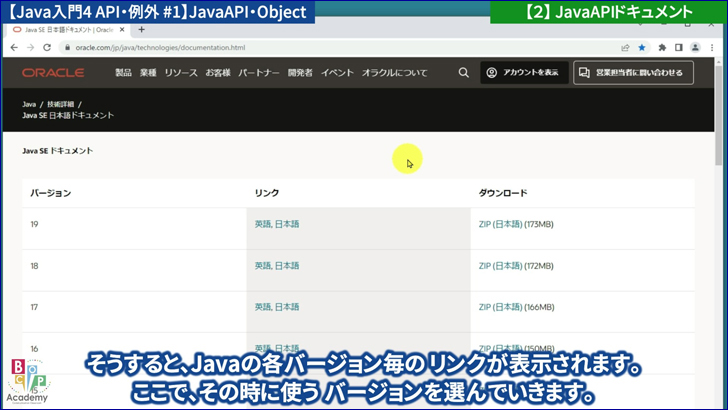728x410 pixels.
Task: Click the Oracle site search magnifier icon
Action: pyautogui.click(x=463, y=72)
